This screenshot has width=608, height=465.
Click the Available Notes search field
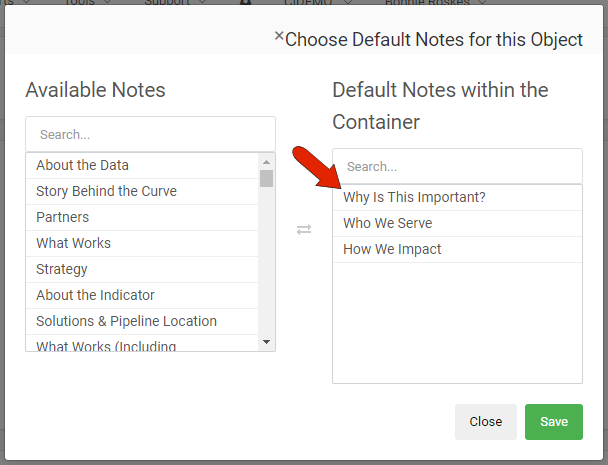coord(150,134)
